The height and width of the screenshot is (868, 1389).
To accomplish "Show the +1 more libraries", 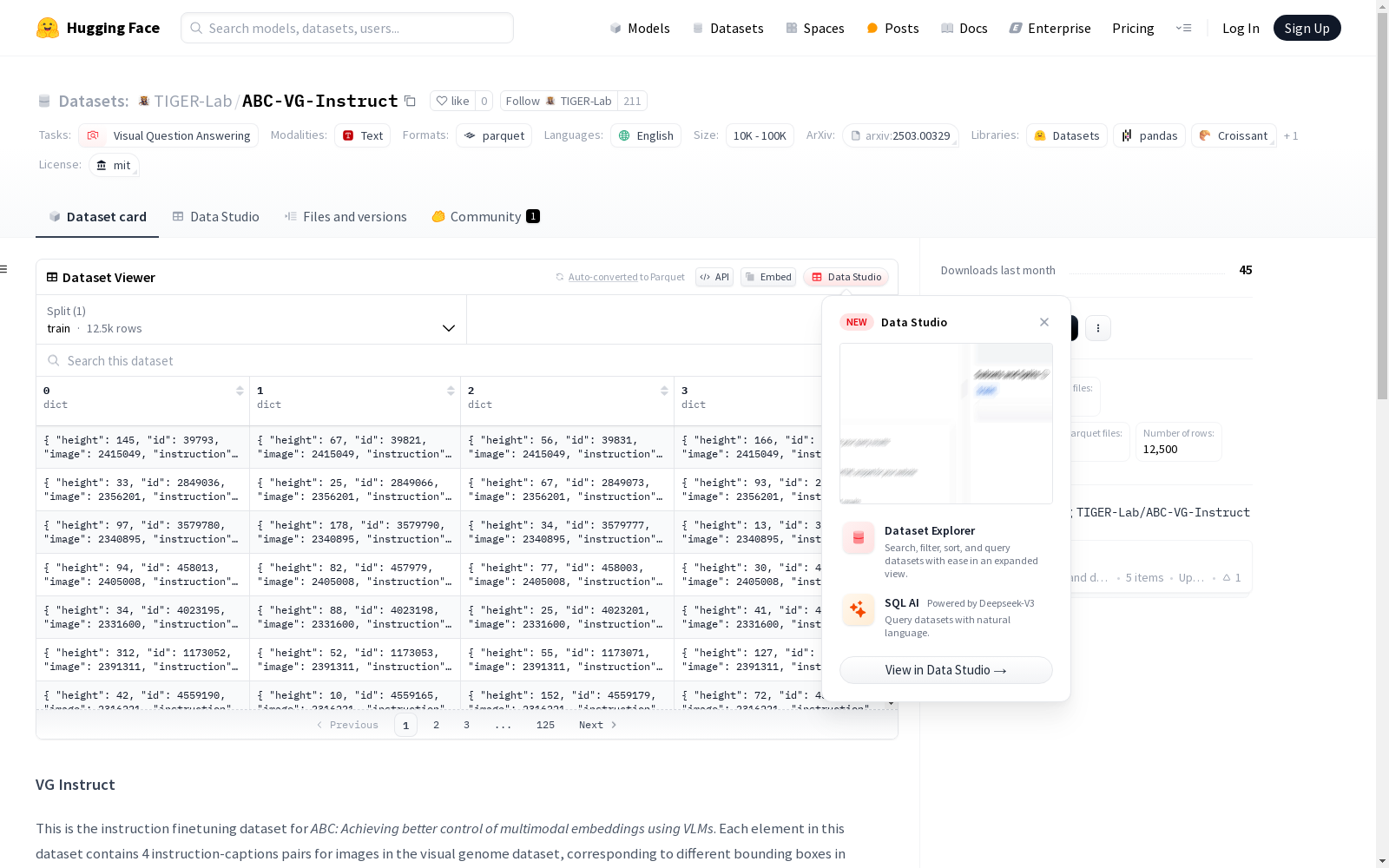I will point(1291,135).
